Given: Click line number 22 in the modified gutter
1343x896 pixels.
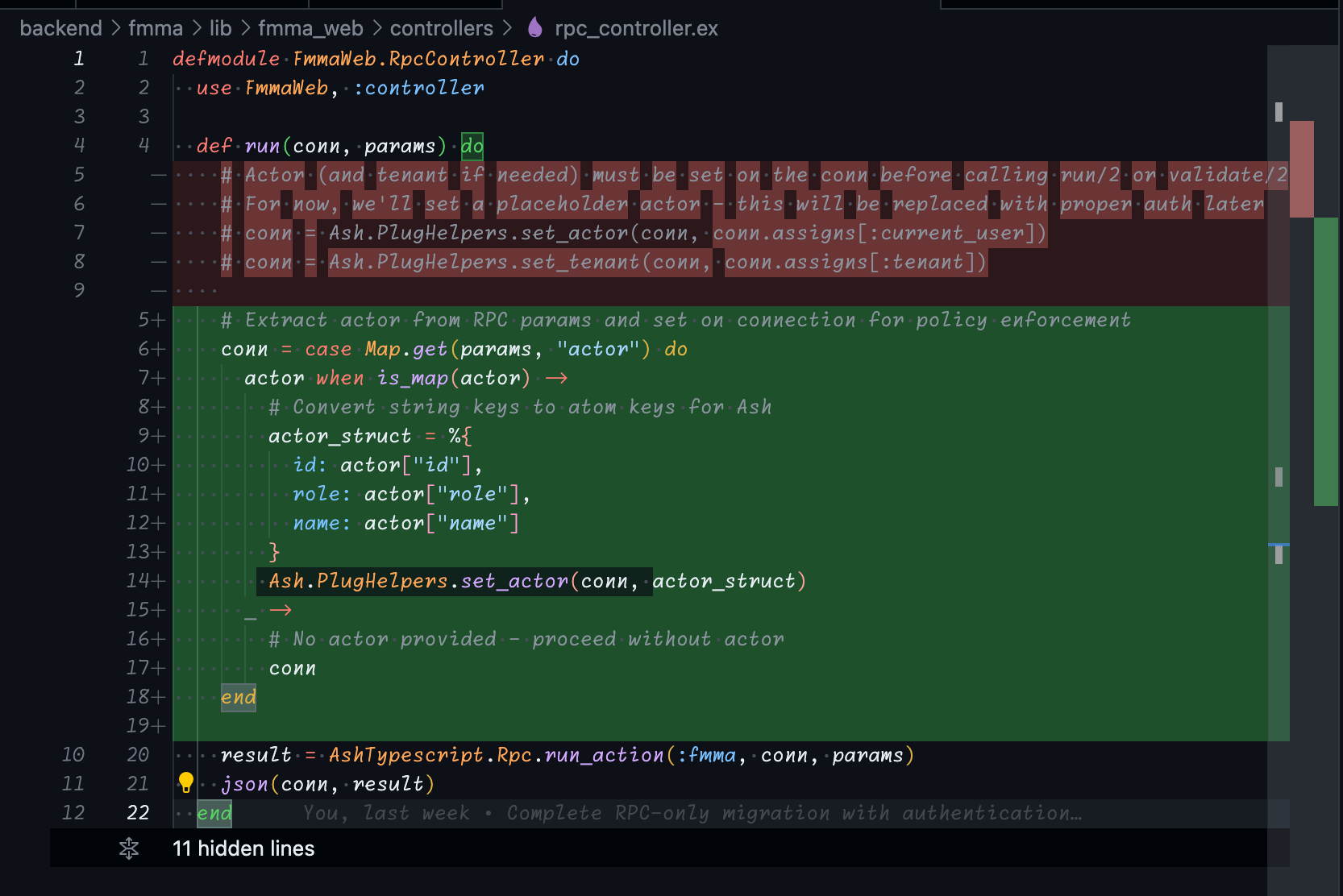Looking at the screenshot, I should coord(138,813).
